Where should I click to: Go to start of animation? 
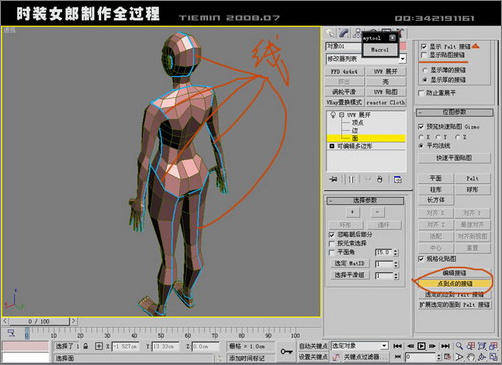397,346
